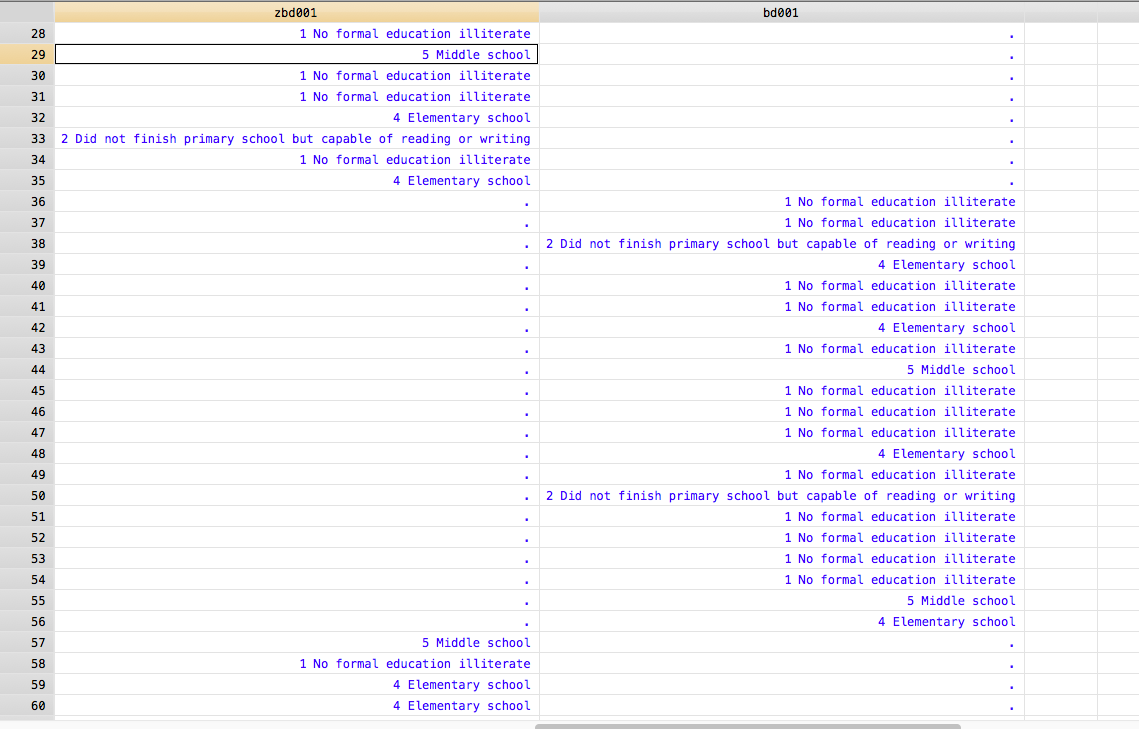This screenshot has height=729, width=1139.
Task: Click zbd001 cell in row 58
Action: click(x=296, y=664)
